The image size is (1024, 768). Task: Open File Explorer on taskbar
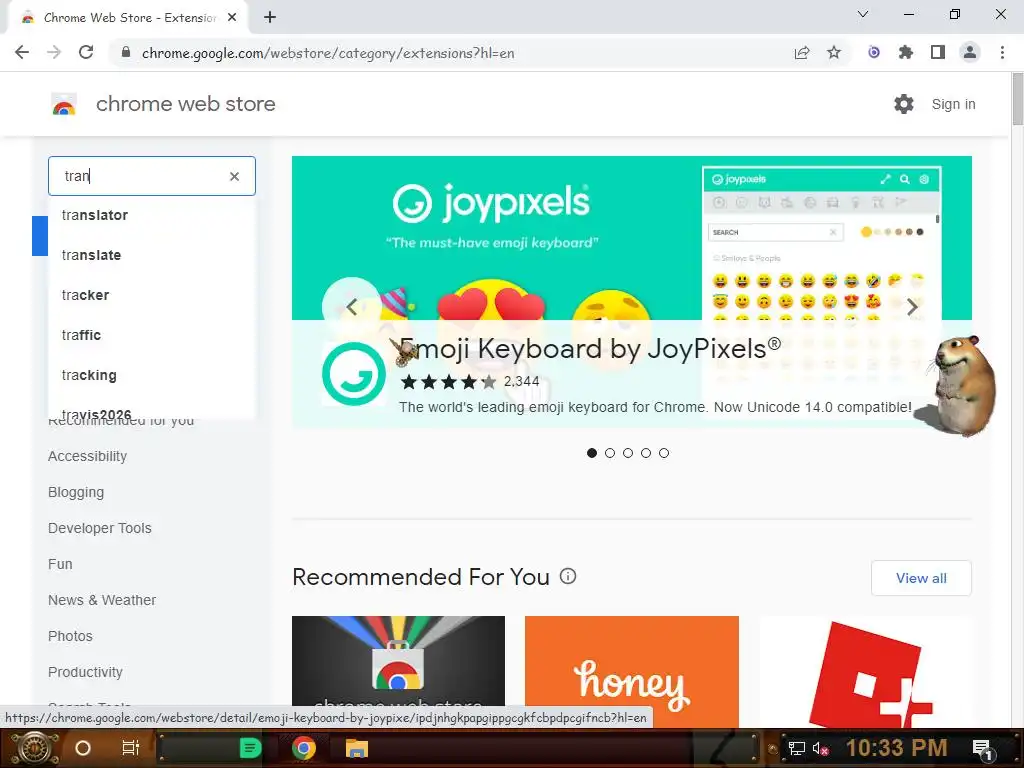coord(357,748)
